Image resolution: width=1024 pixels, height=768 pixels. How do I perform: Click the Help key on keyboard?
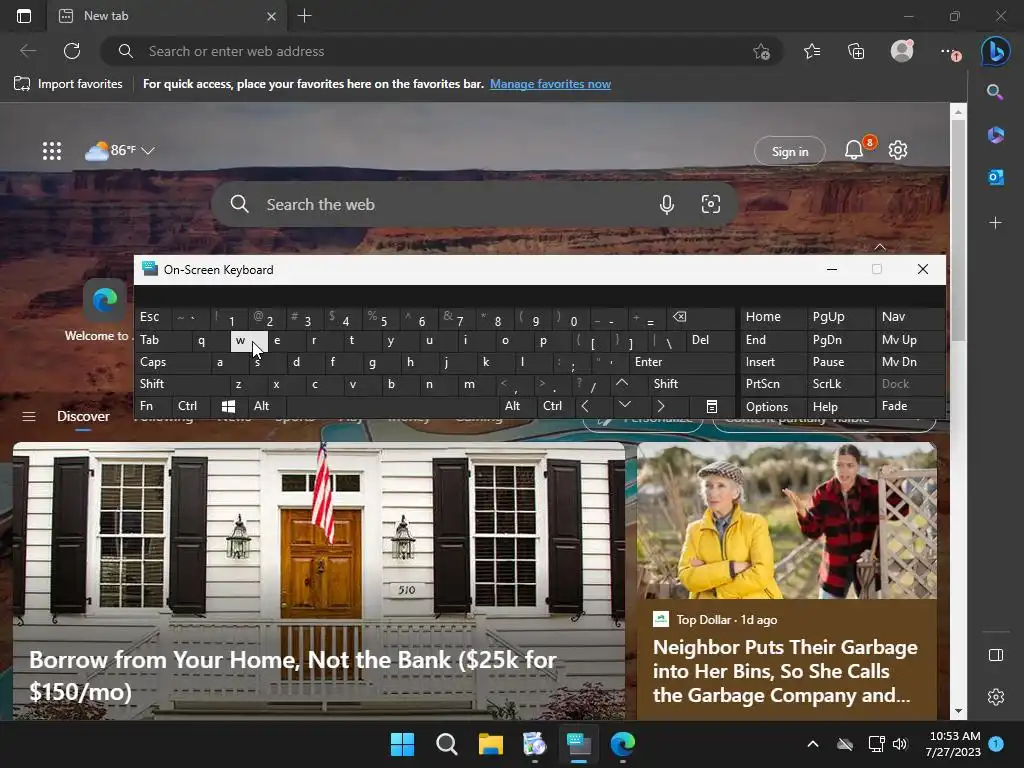840,406
